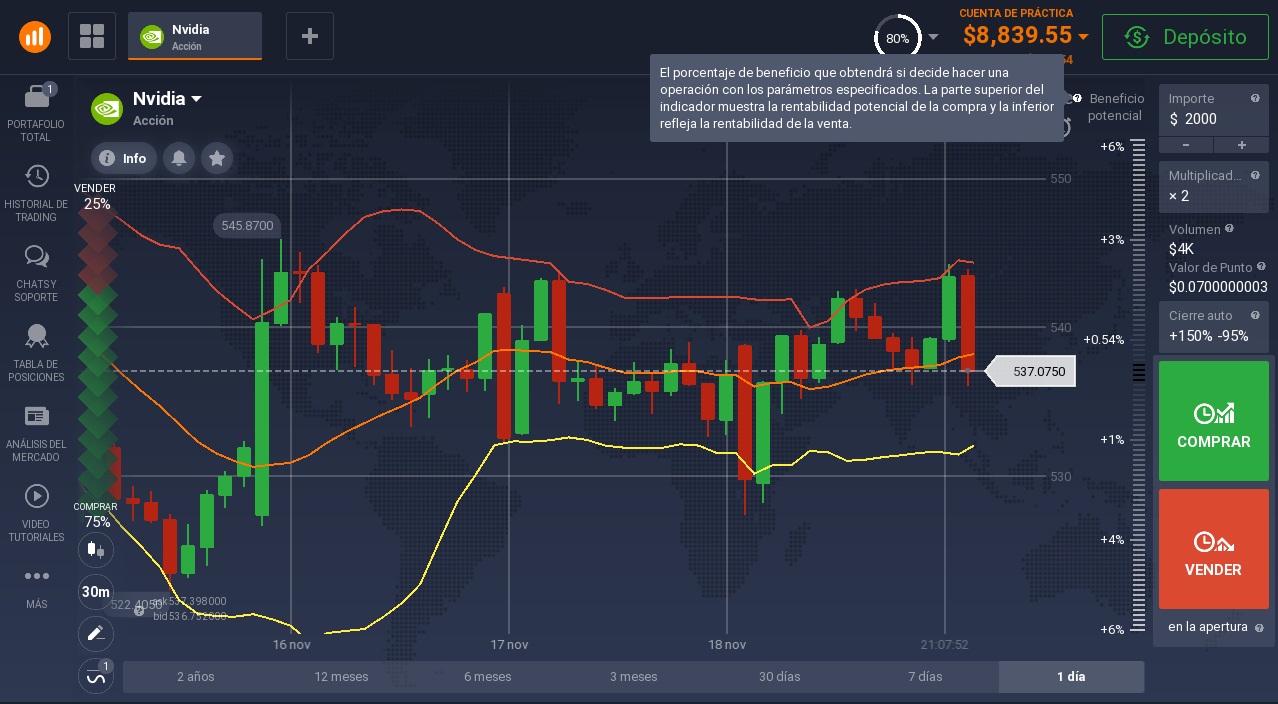Open the asset grid view button
This screenshot has height=704, width=1278.
click(92, 37)
